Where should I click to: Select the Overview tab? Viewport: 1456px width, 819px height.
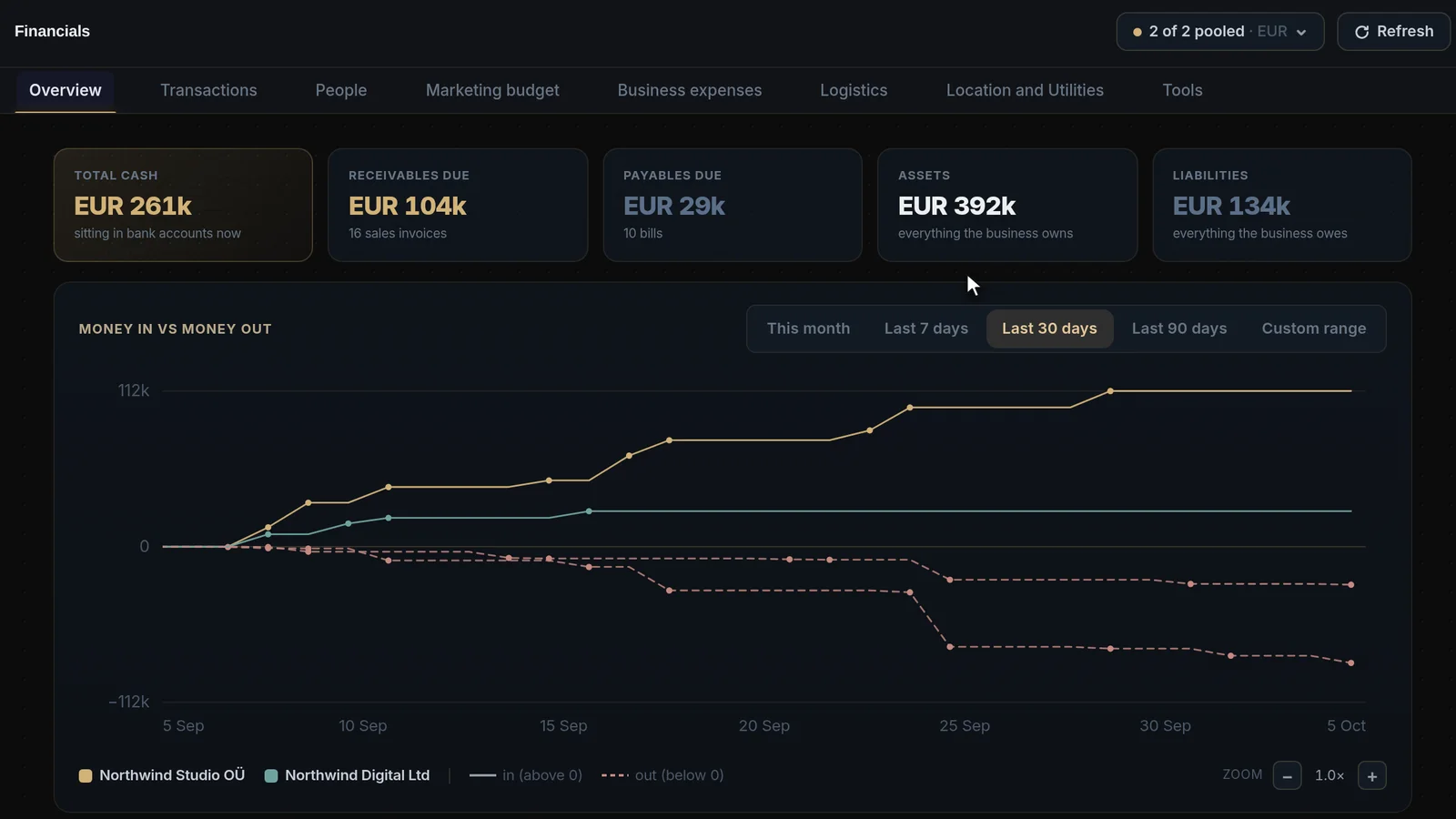66,90
